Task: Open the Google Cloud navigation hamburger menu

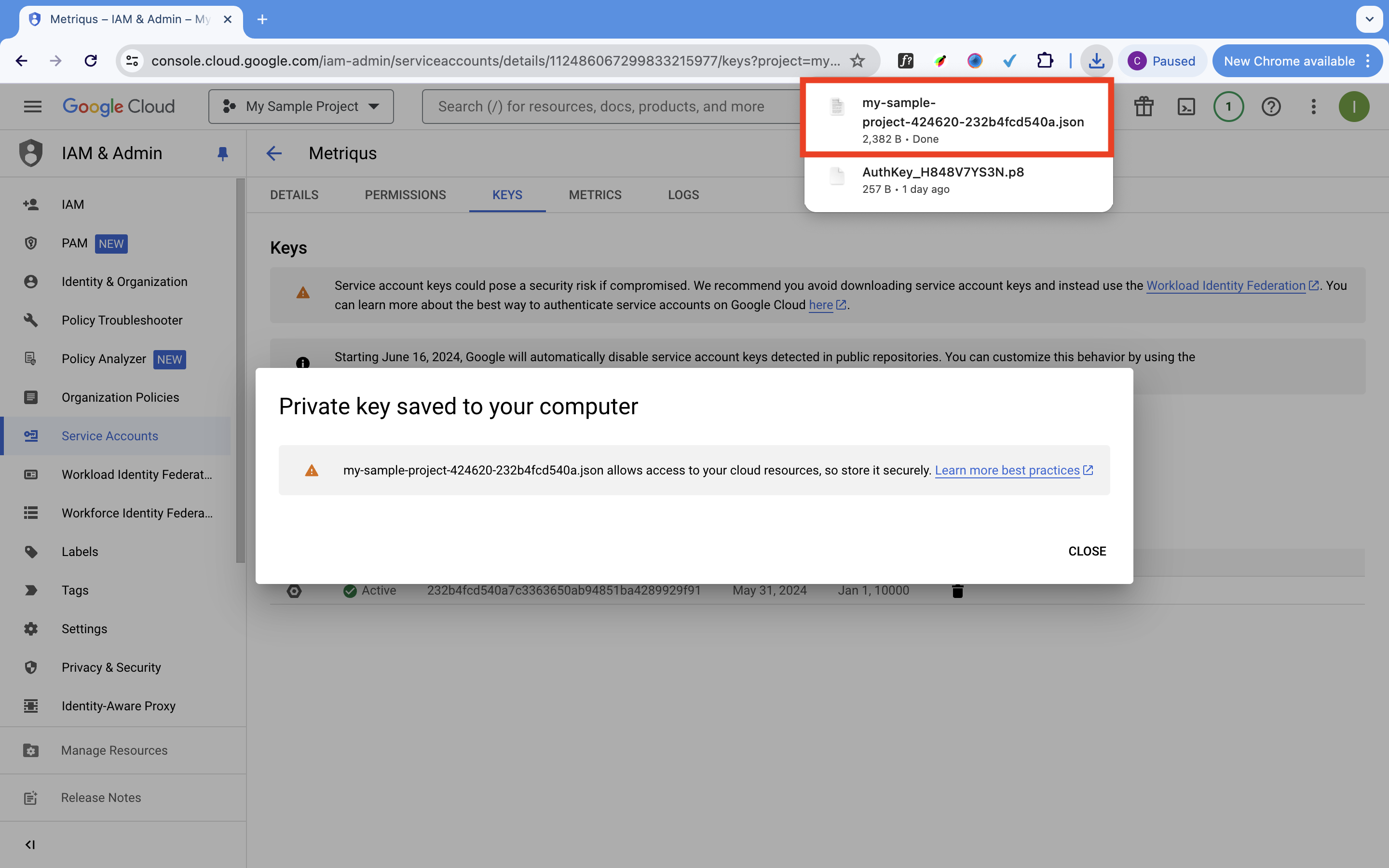Action: [x=33, y=106]
